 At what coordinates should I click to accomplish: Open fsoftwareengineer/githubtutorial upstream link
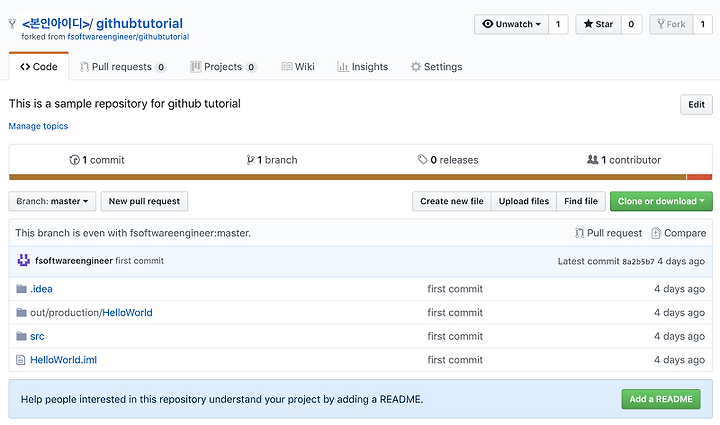128,37
